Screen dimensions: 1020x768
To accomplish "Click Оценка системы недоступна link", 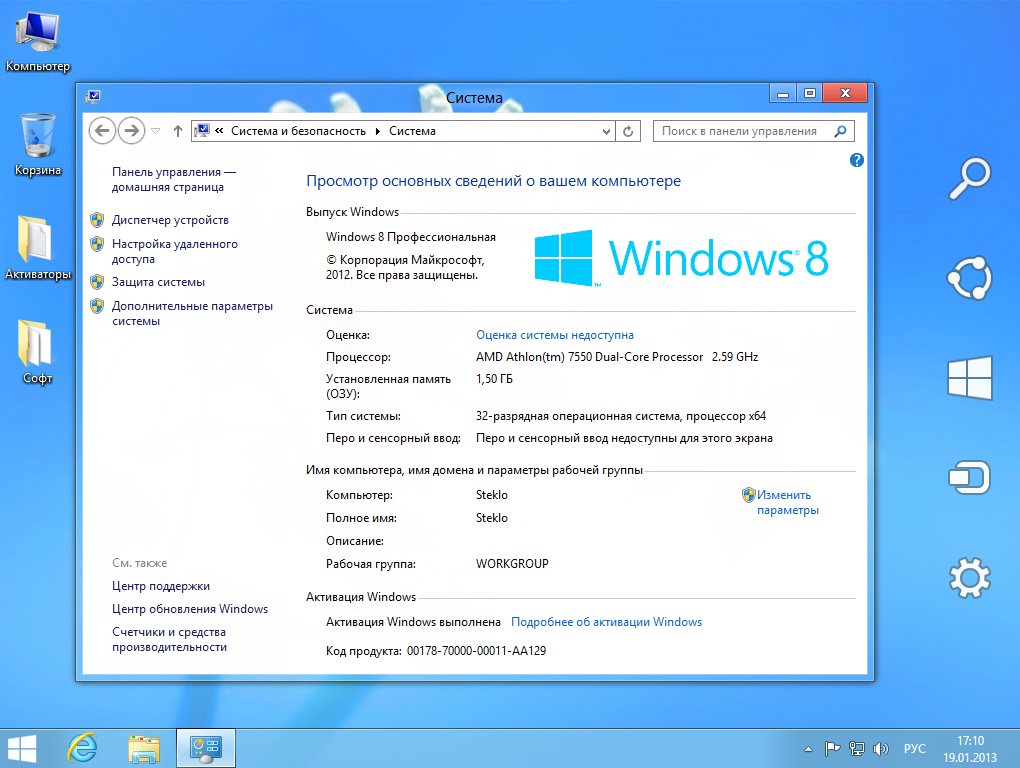I will pyautogui.click(x=554, y=335).
